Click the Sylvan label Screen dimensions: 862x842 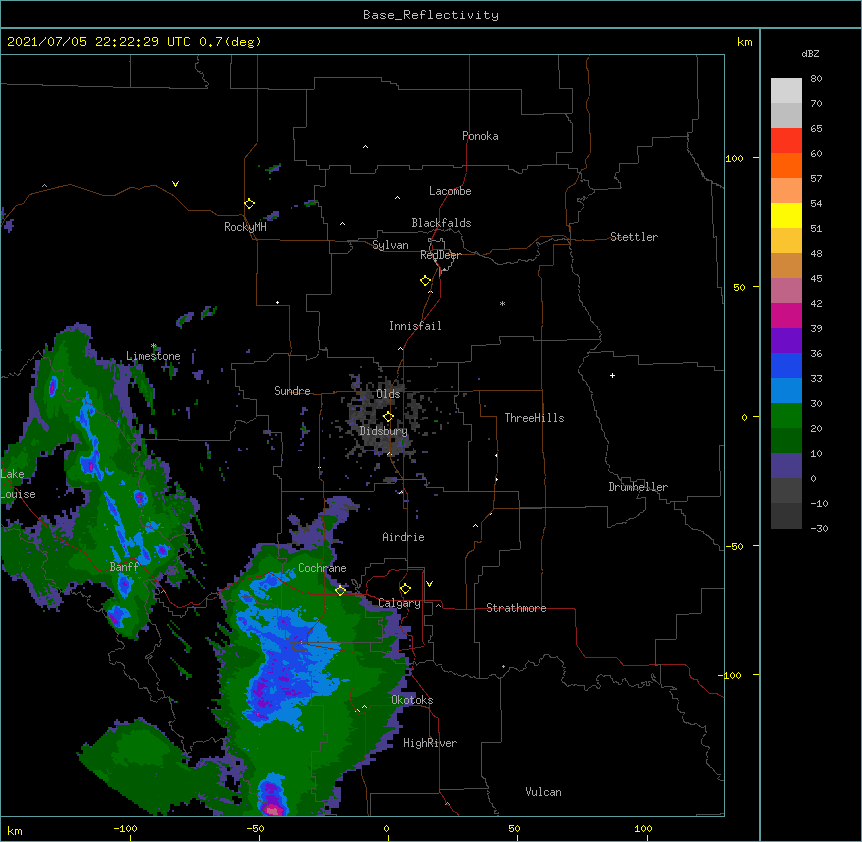click(390, 245)
